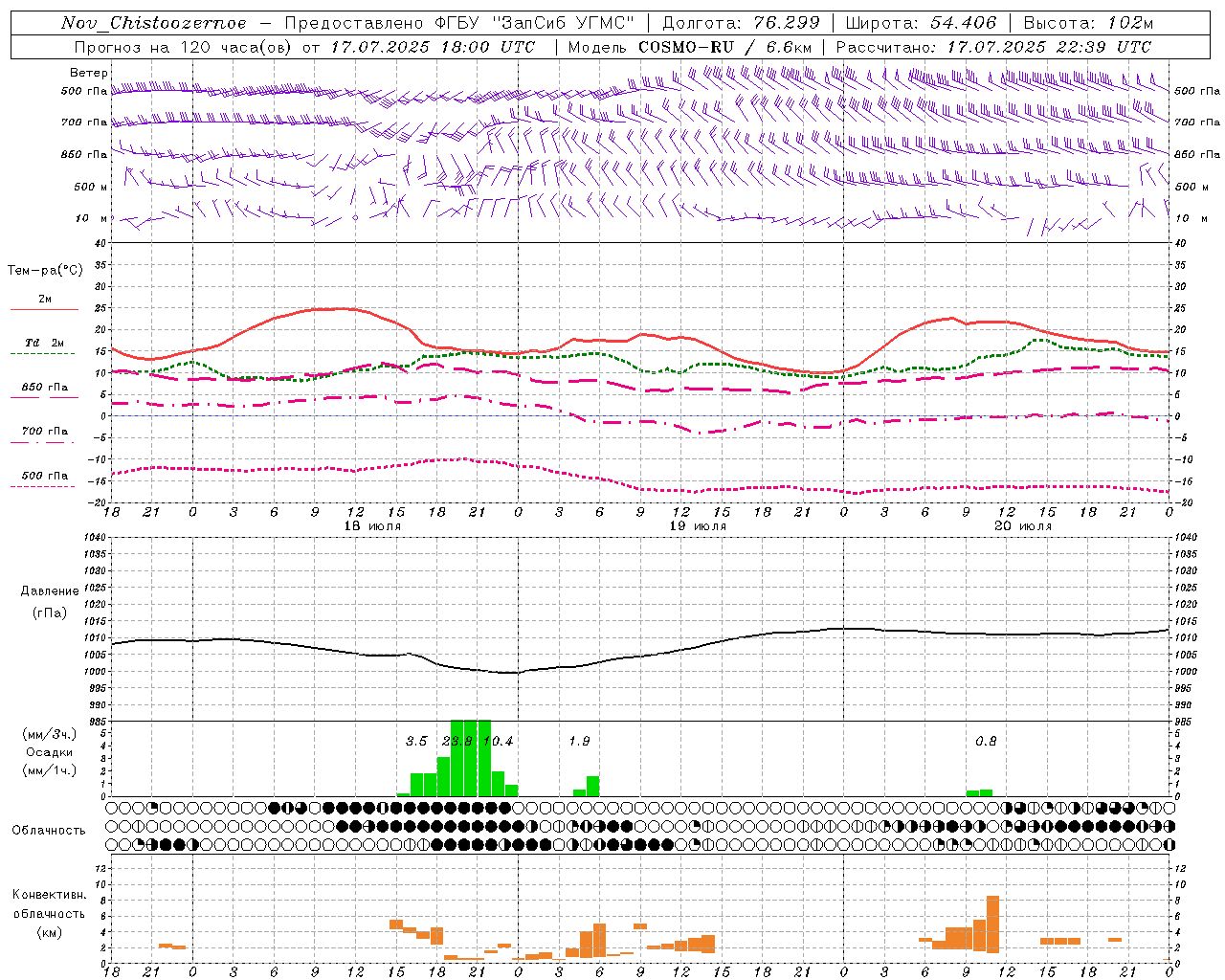Click the Модель COSMO-RU / 6.6км label

690,47
